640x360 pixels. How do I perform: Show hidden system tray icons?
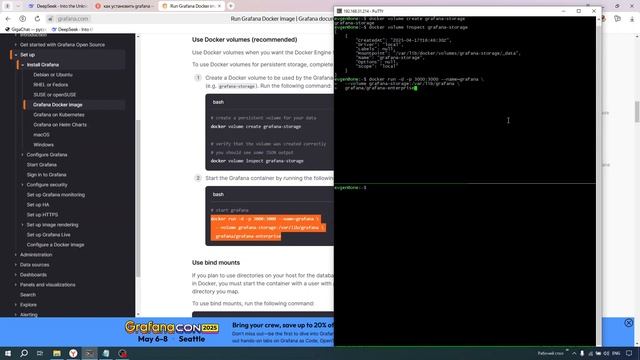pyautogui.click(x=574, y=353)
